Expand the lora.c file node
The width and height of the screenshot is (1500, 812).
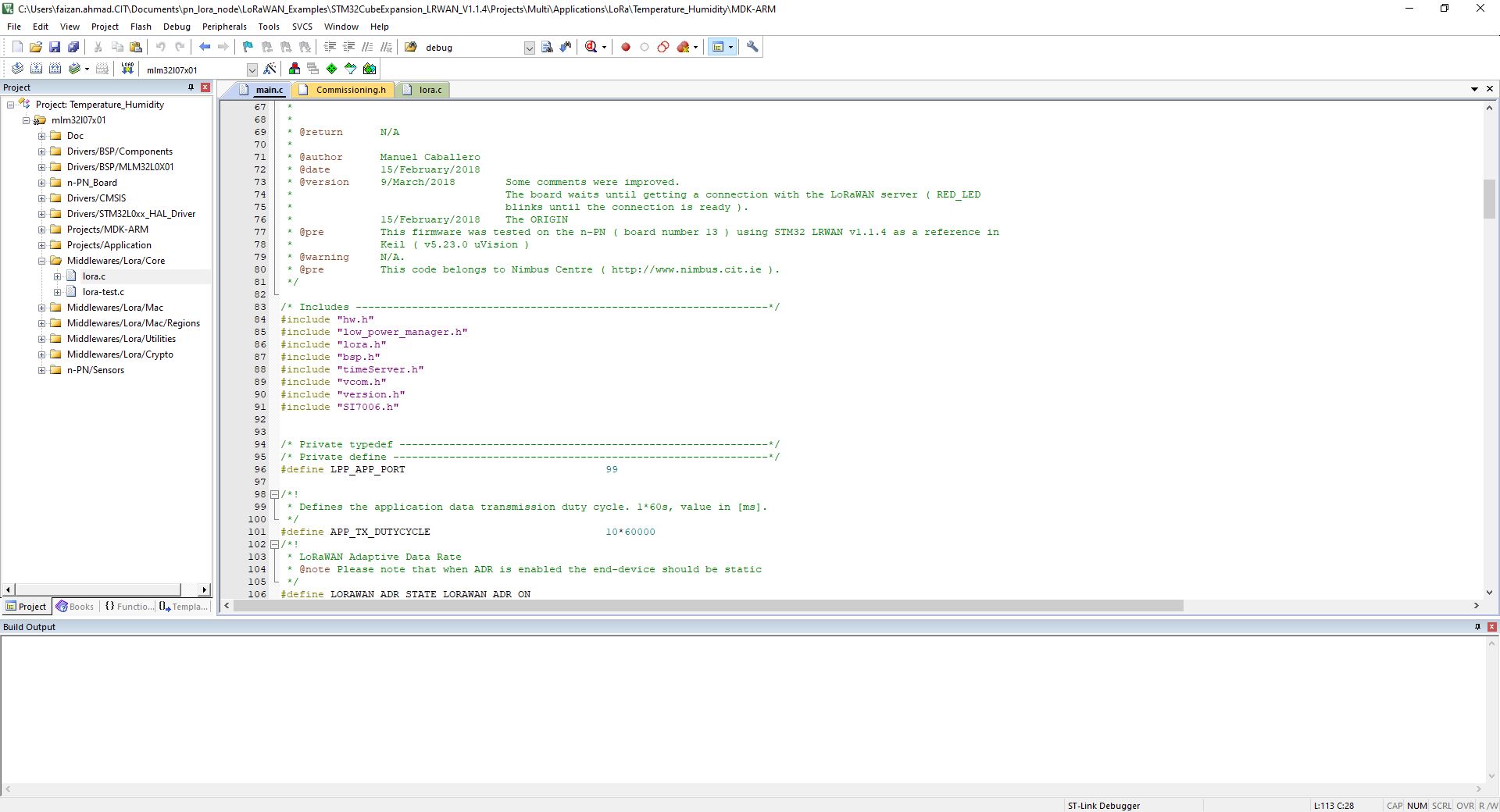pos(58,276)
